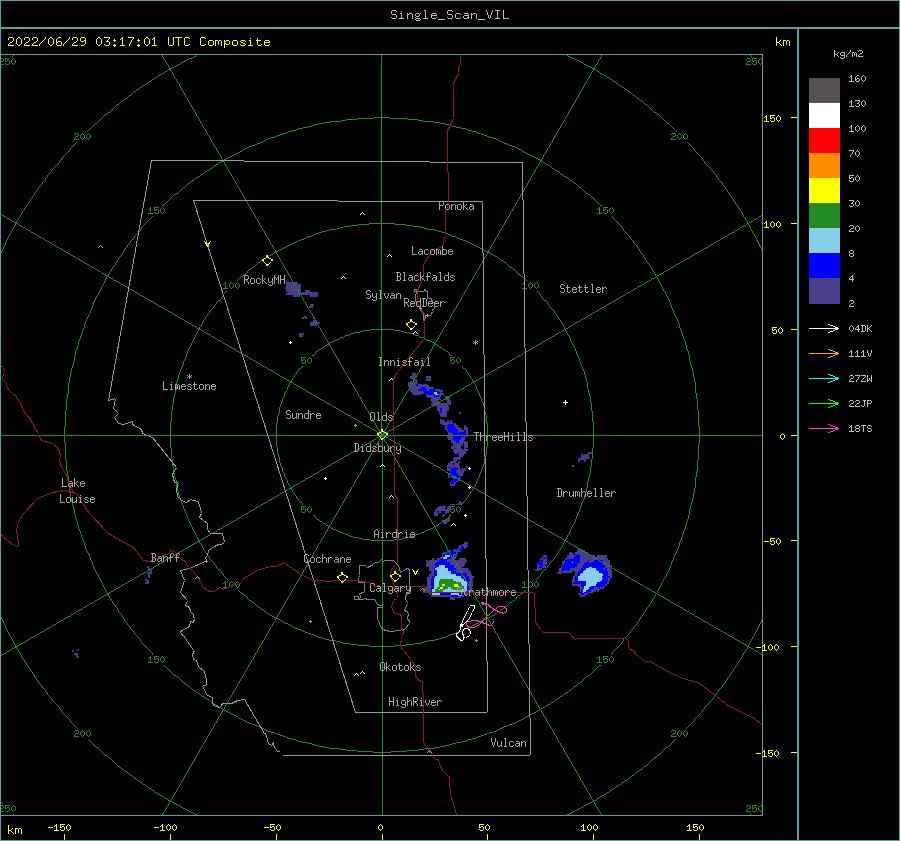Click the yellow radar center marker at Olds
The image size is (900, 841).
(382, 435)
